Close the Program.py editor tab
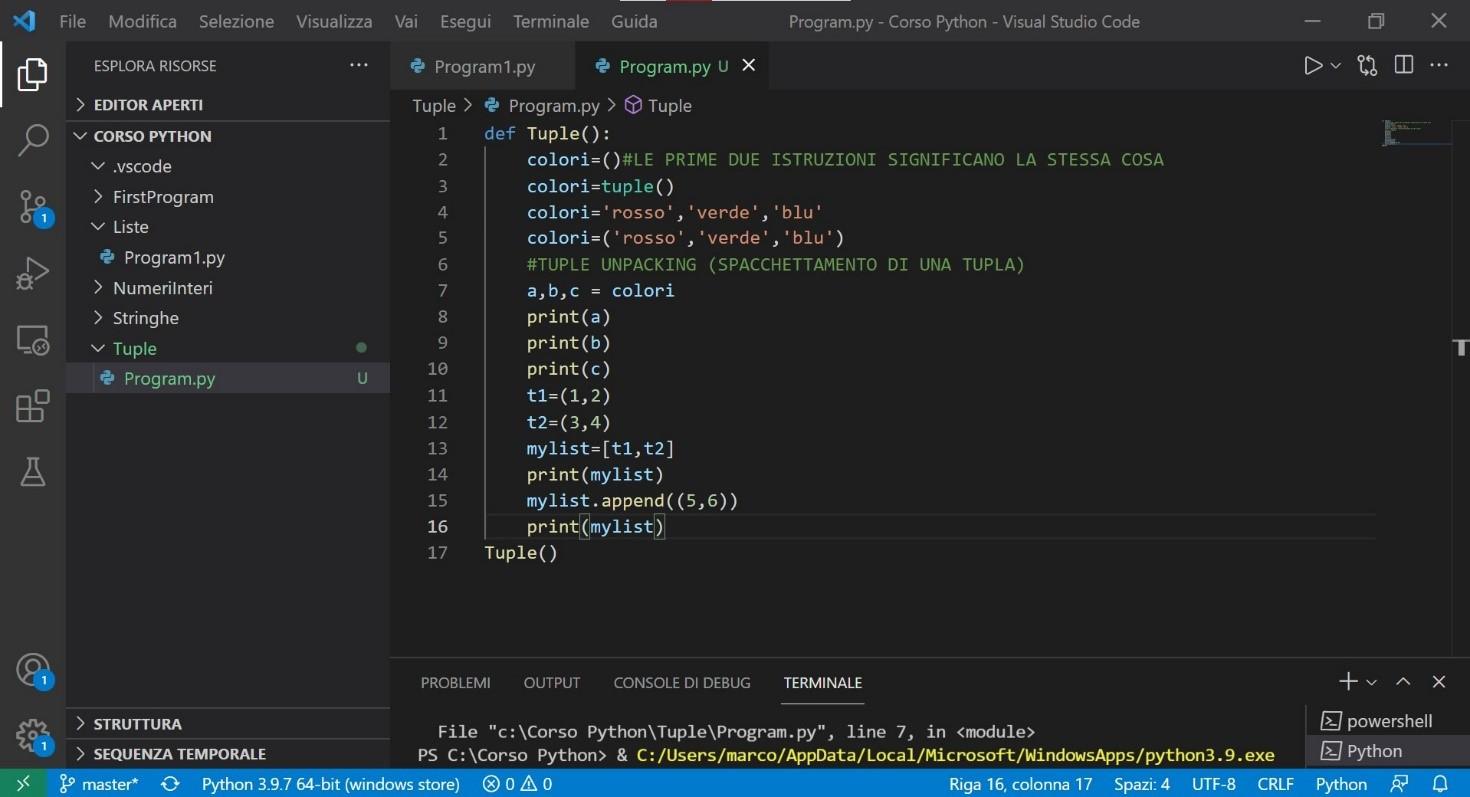The image size is (1470, 797). (748, 66)
